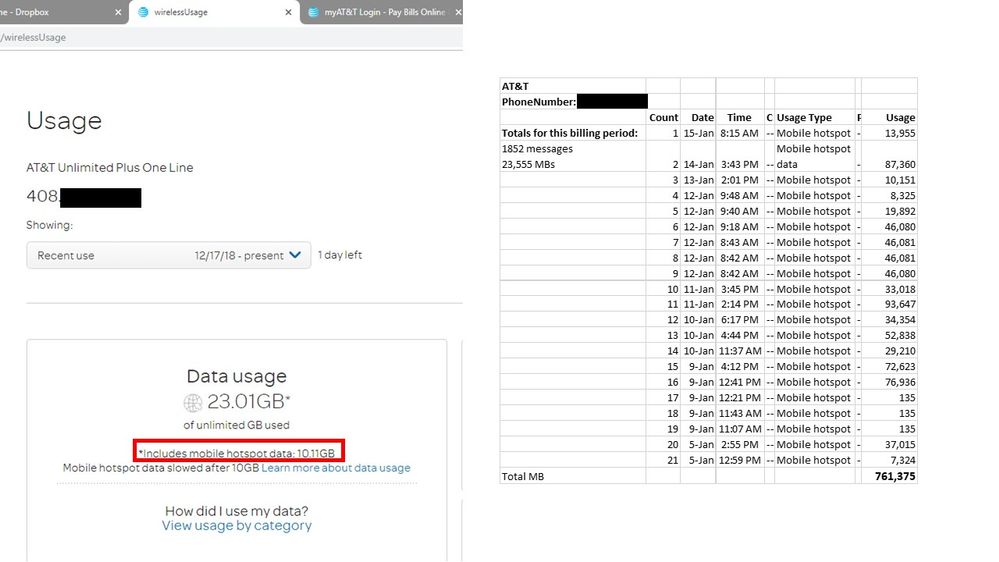Click the Usage Type column header
Image resolution: width=999 pixels, height=562 pixels.
[x=804, y=117]
